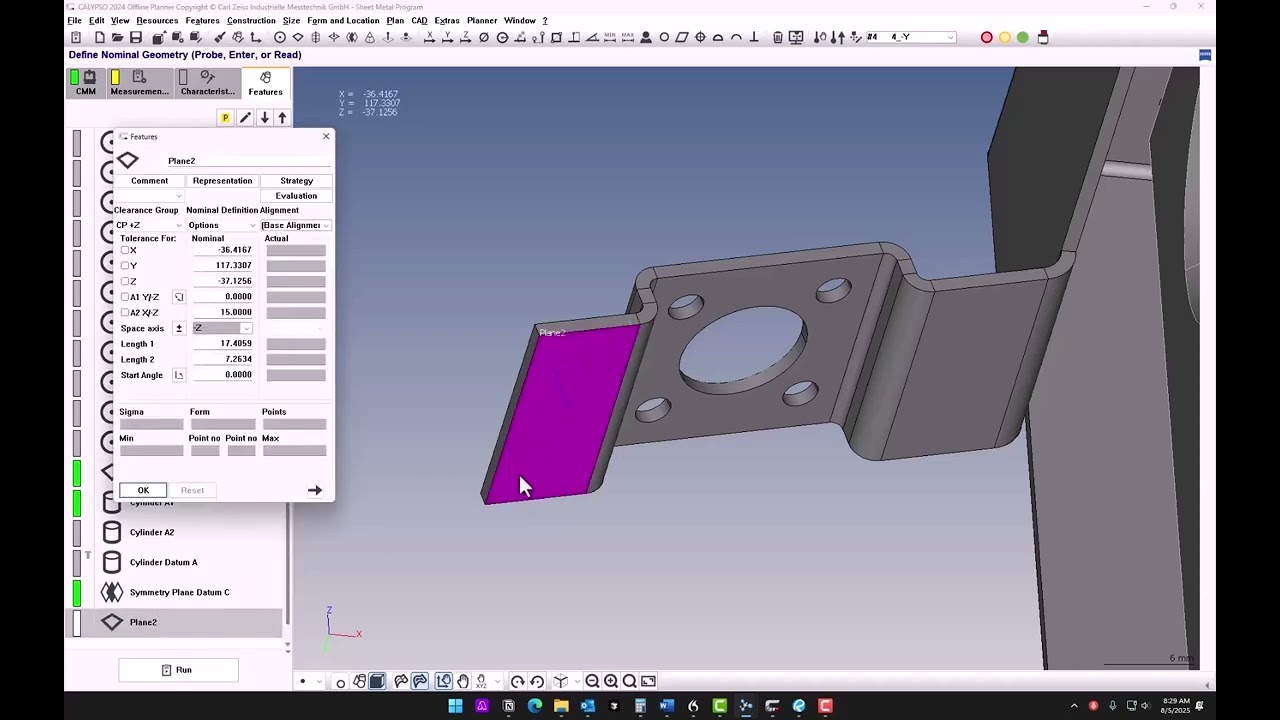The height and width of the screenshot is (720, 1280).
Task: Open the view cube orientation dropdown arrow
Action: coord(577,681)
